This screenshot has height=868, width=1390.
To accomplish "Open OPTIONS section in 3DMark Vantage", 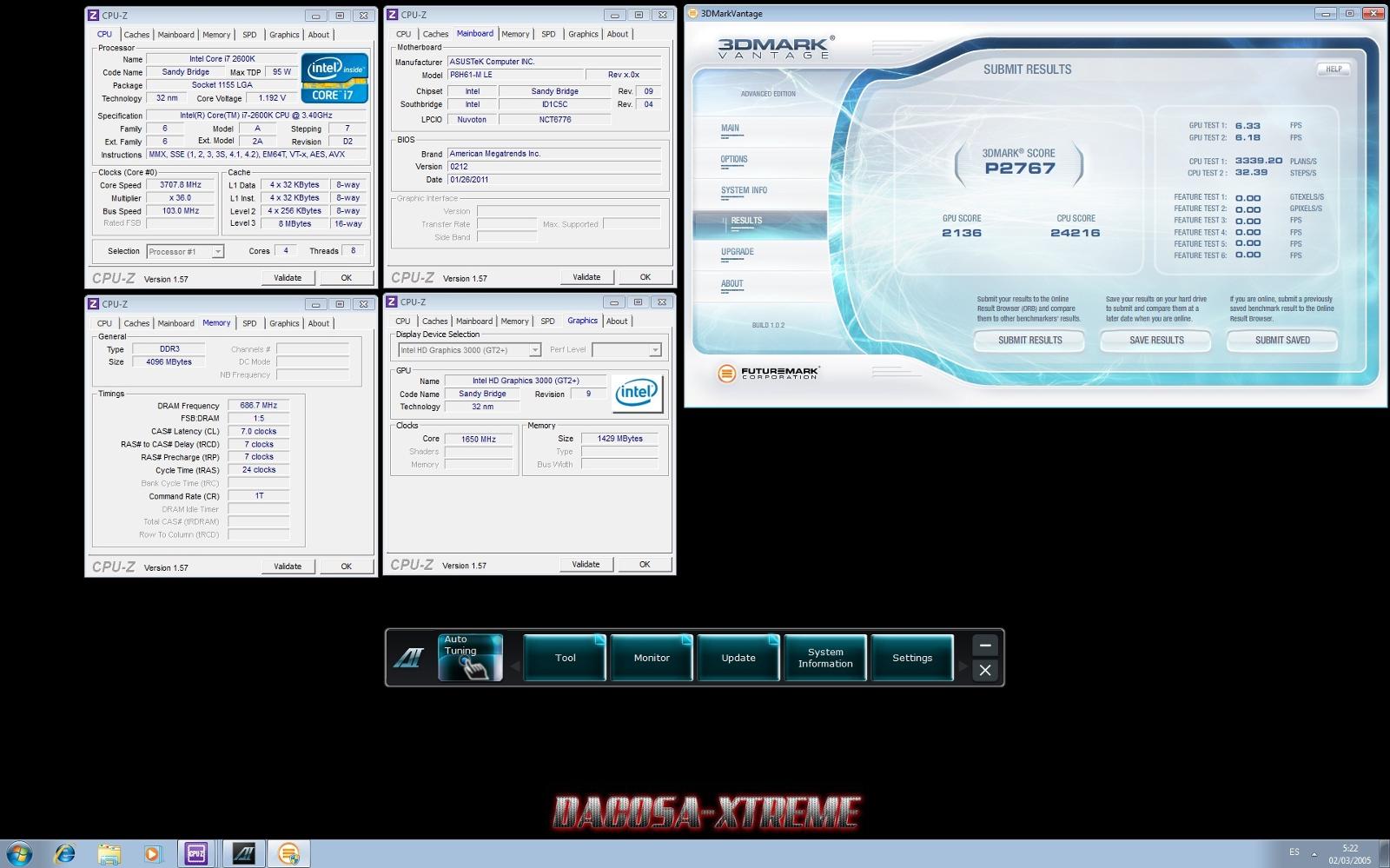I will (x=734, y=160).
